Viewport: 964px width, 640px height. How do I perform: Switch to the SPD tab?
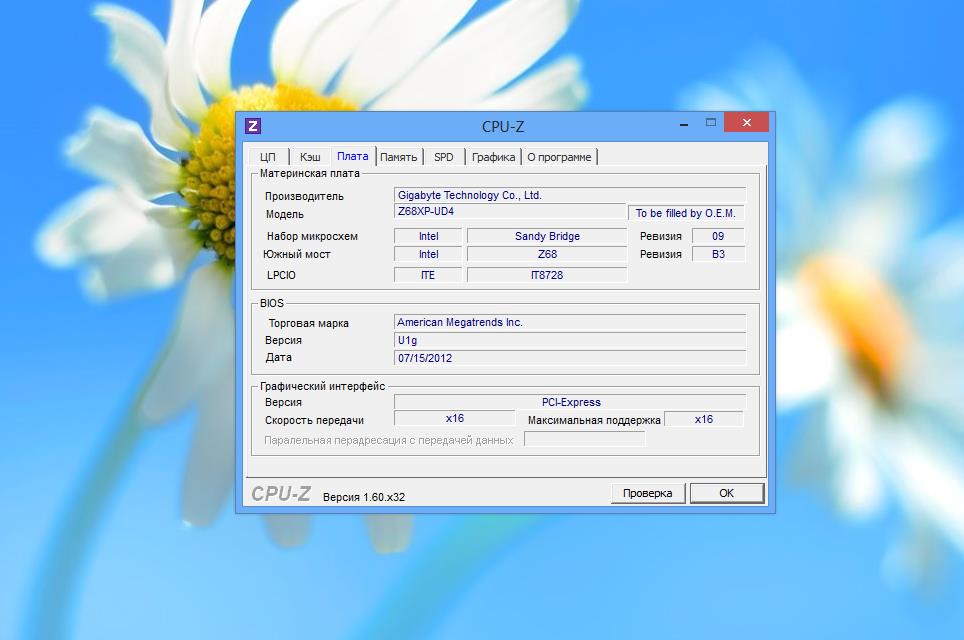point(443,157)
